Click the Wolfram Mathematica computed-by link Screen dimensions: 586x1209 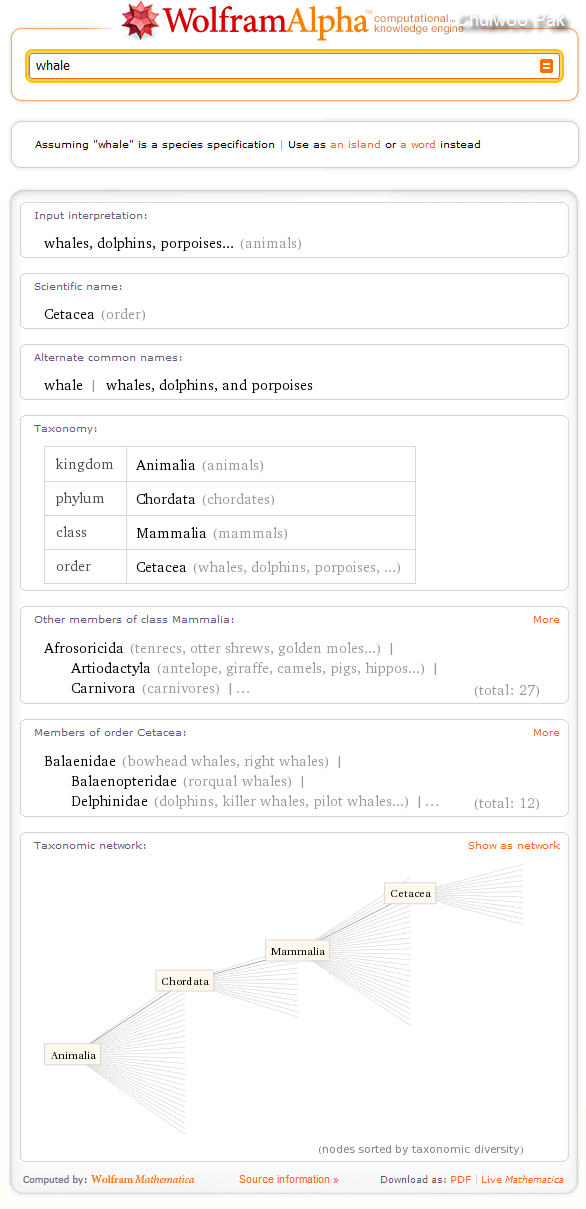(x=143, y=1180)
